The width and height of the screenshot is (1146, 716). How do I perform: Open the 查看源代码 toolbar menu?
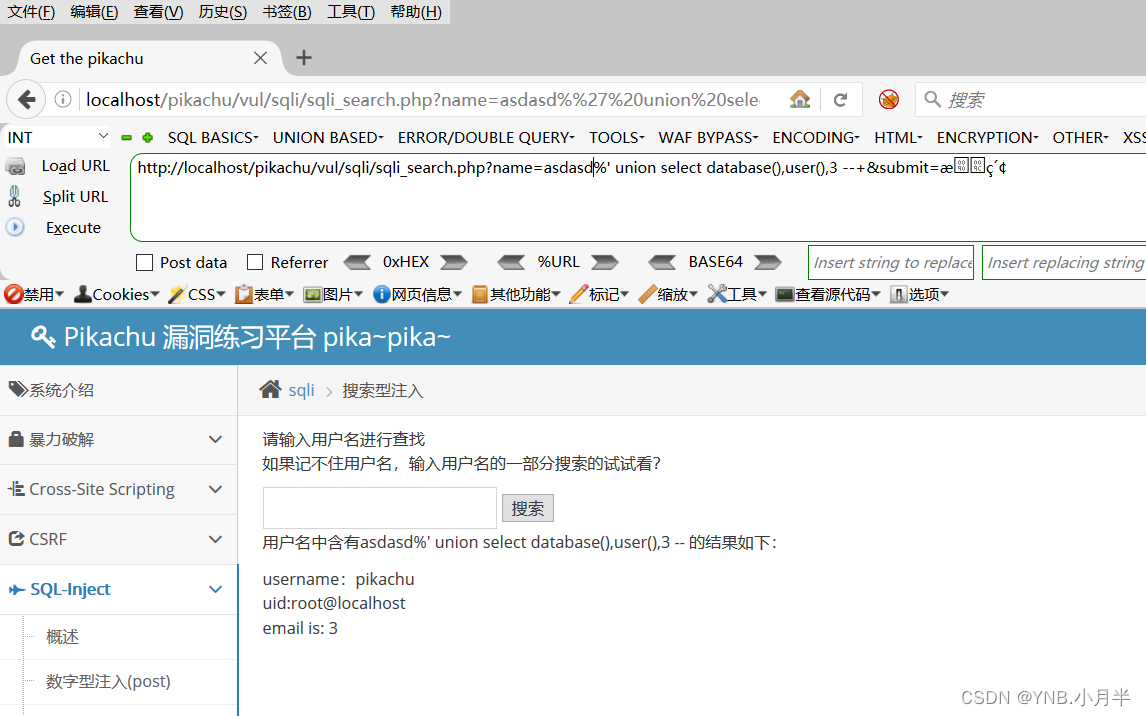click(x=827, y=294)
